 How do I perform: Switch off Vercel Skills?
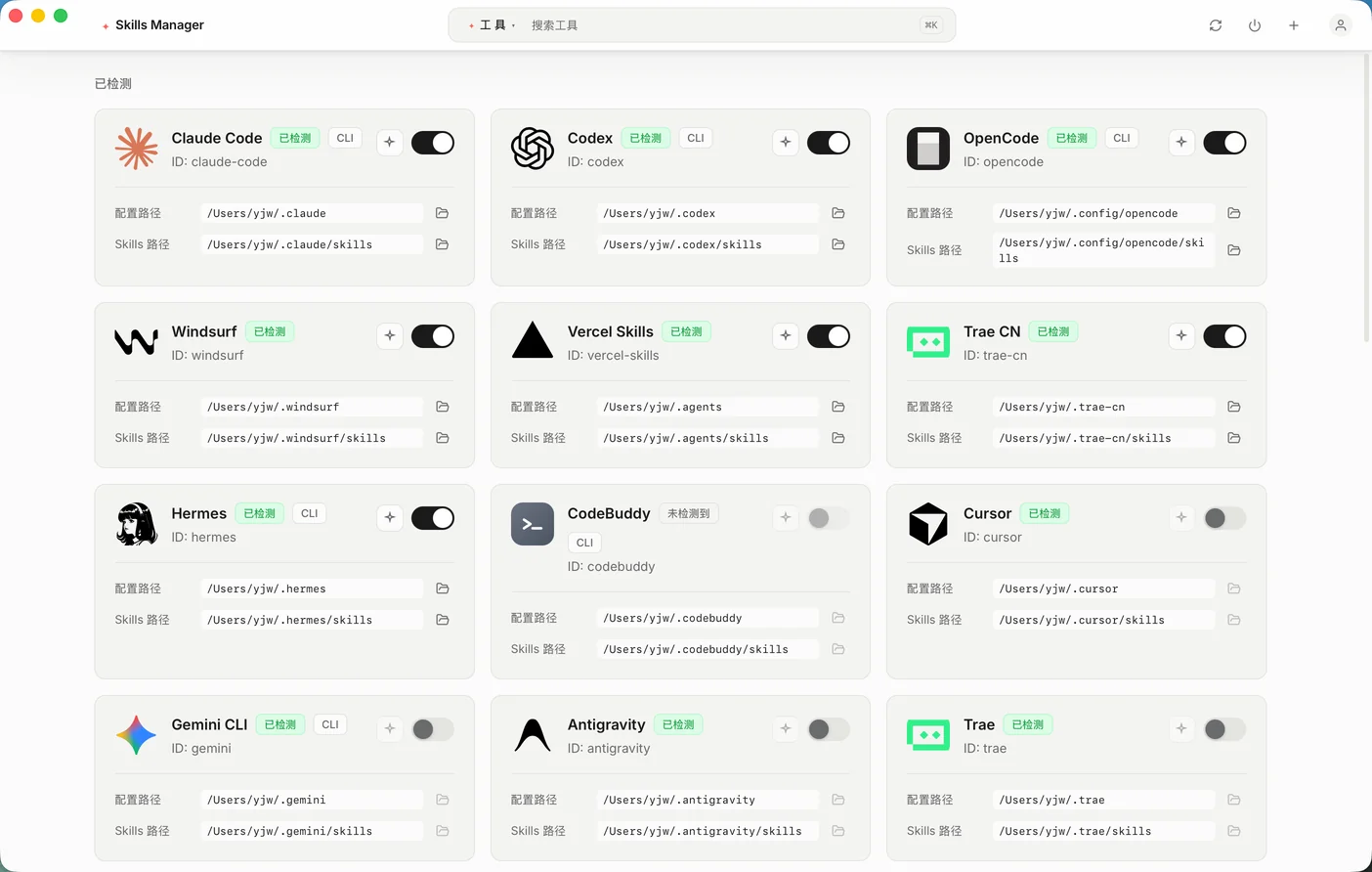pos(829,336)
